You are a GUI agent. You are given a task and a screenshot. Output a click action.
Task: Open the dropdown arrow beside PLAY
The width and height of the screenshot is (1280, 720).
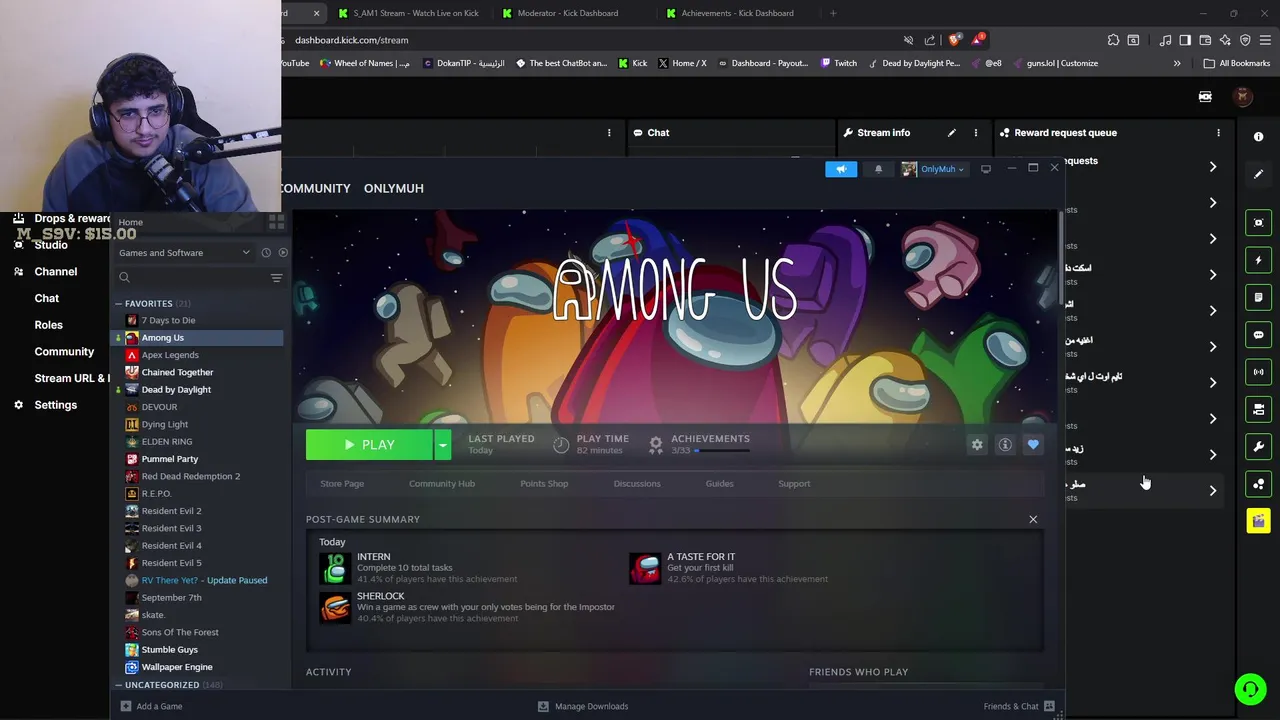click(442, 445)
